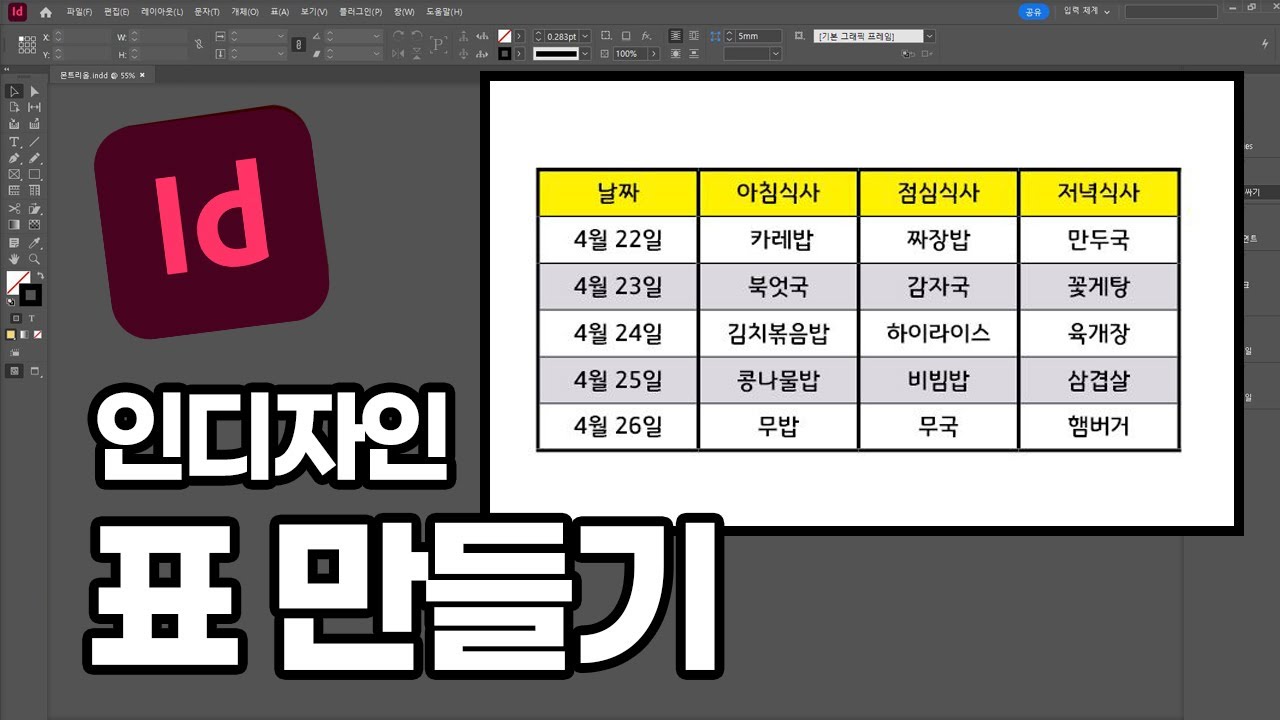1280x720 pixels.
Task: Click the blue 공유 share button
Action: click(x=1033, y=12)
